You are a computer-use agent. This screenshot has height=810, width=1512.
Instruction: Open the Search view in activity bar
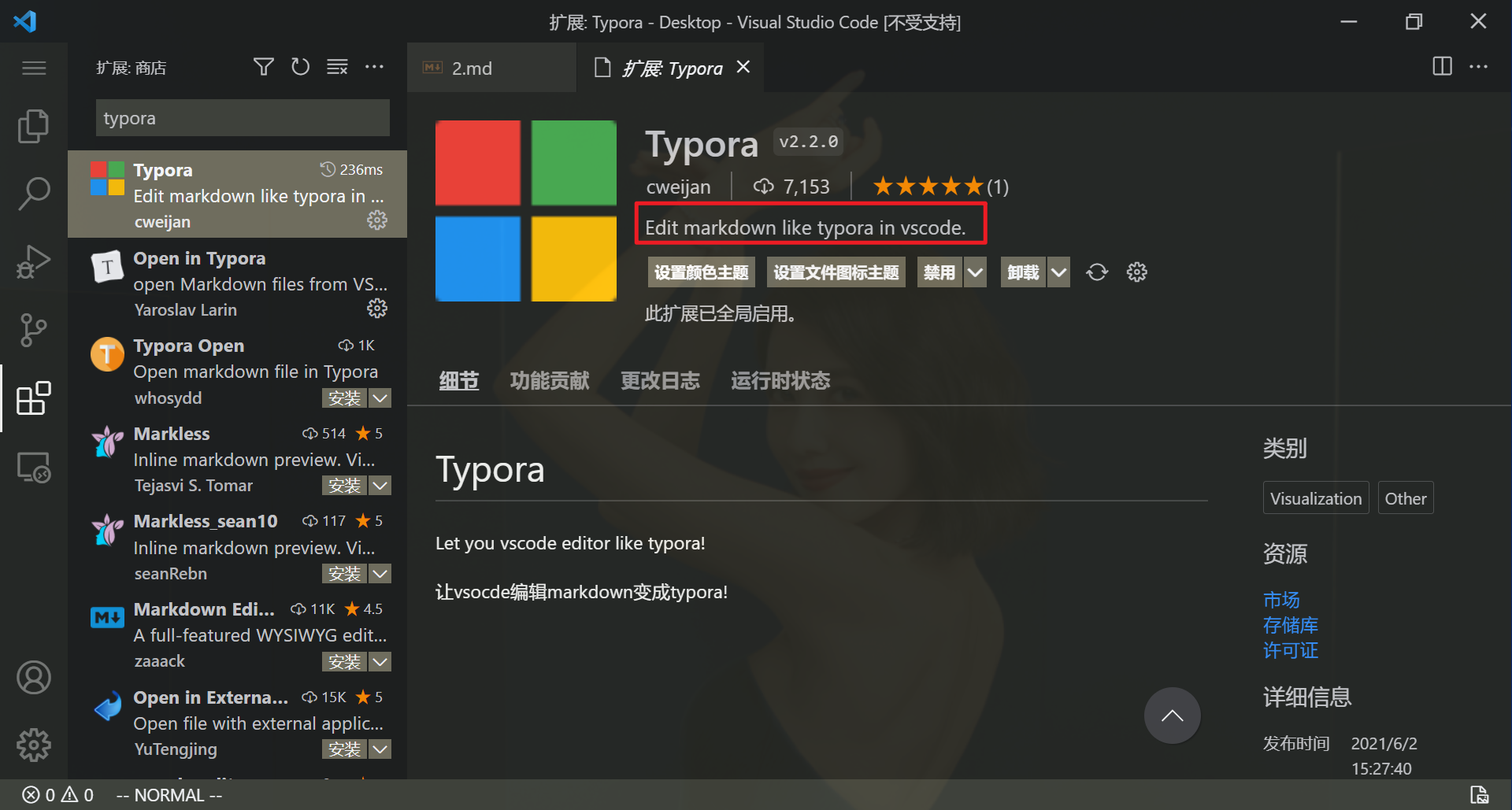tap(33, 194)
